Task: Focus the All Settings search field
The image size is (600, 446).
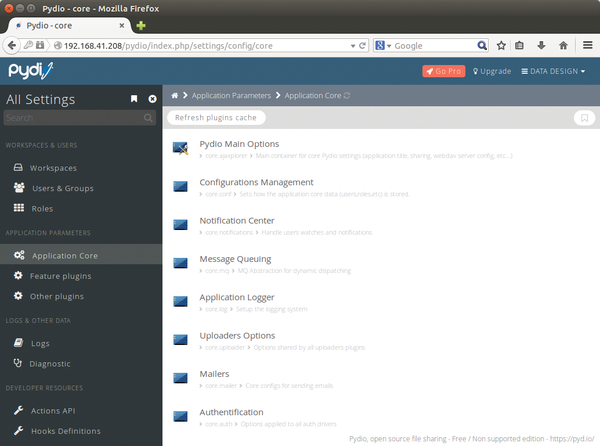Action: [80, 118]
